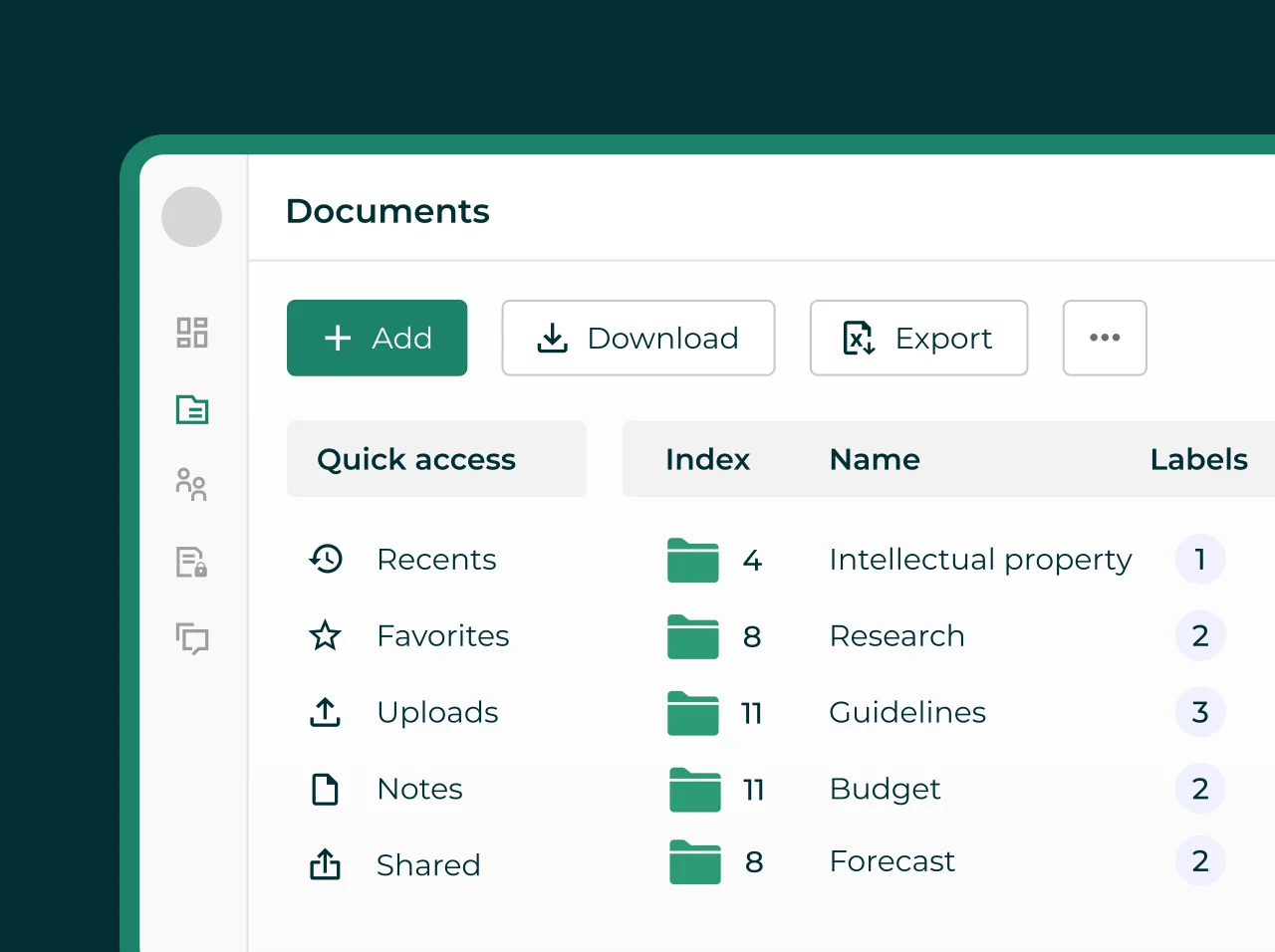Click the Notes document icon

point(325,789)
